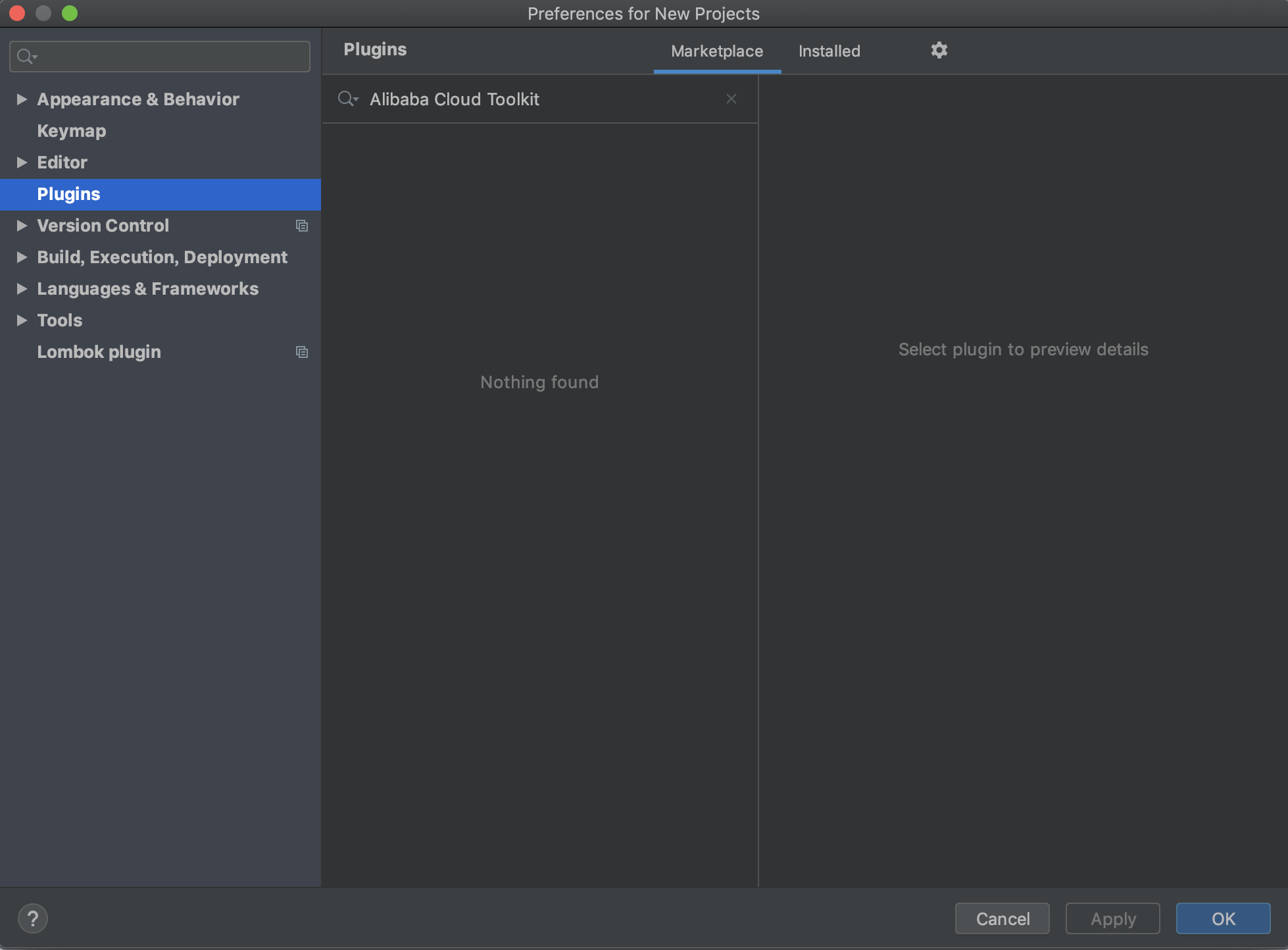Click the Help question mark icon
Image resolution: width=1288 pixels, height=950 pixels.
coord(33,917)
